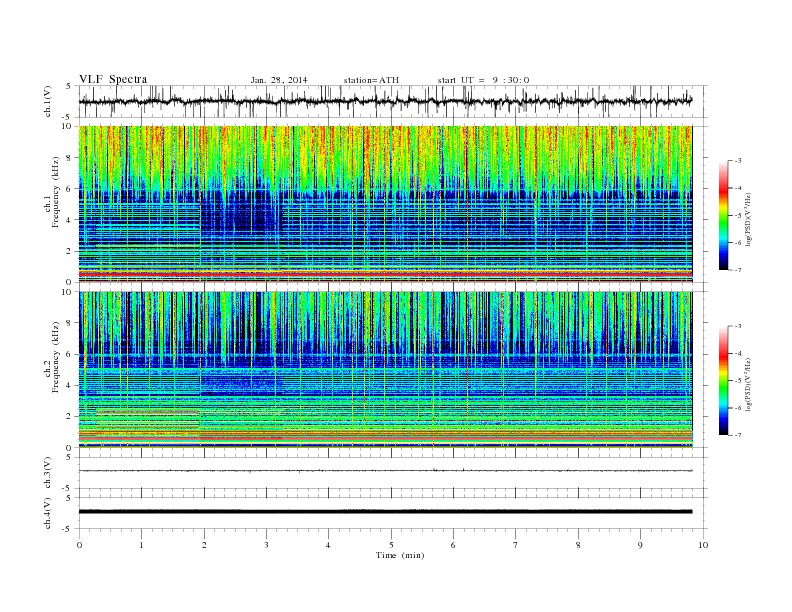Screen dimensions: 792x612
Task: Click the "ch.4(V)" axis label
Action: point(48,513)
